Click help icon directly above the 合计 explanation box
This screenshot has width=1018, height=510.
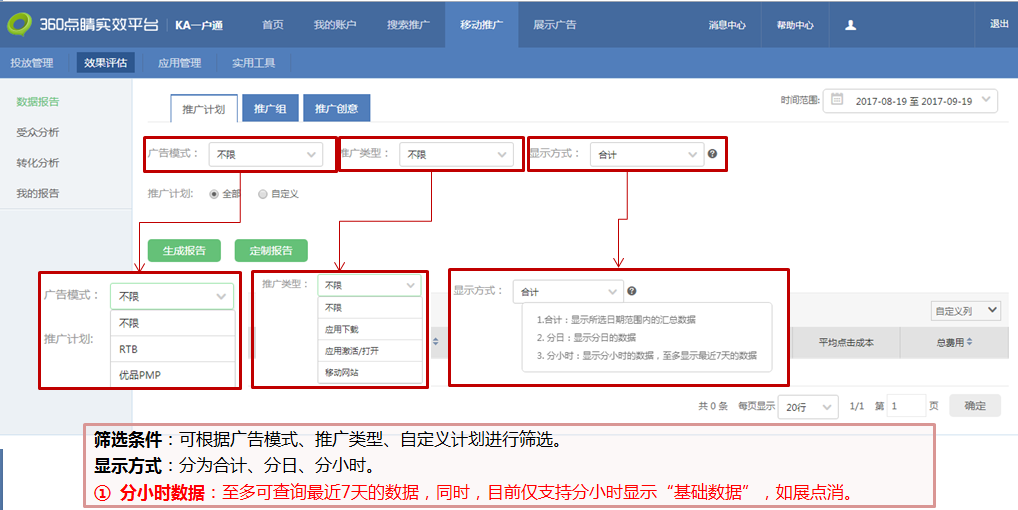[632, 291]
